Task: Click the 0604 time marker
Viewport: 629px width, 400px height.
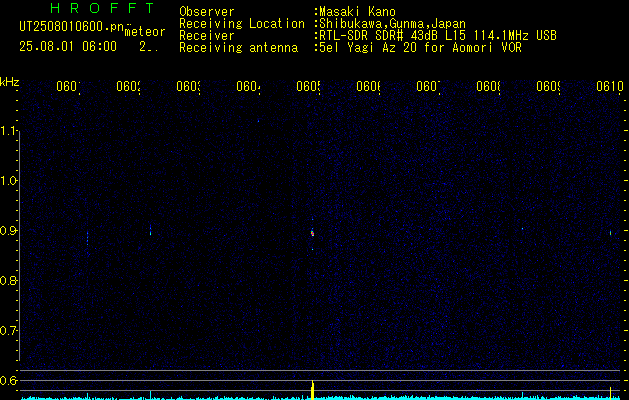Action: coord(248,86)
